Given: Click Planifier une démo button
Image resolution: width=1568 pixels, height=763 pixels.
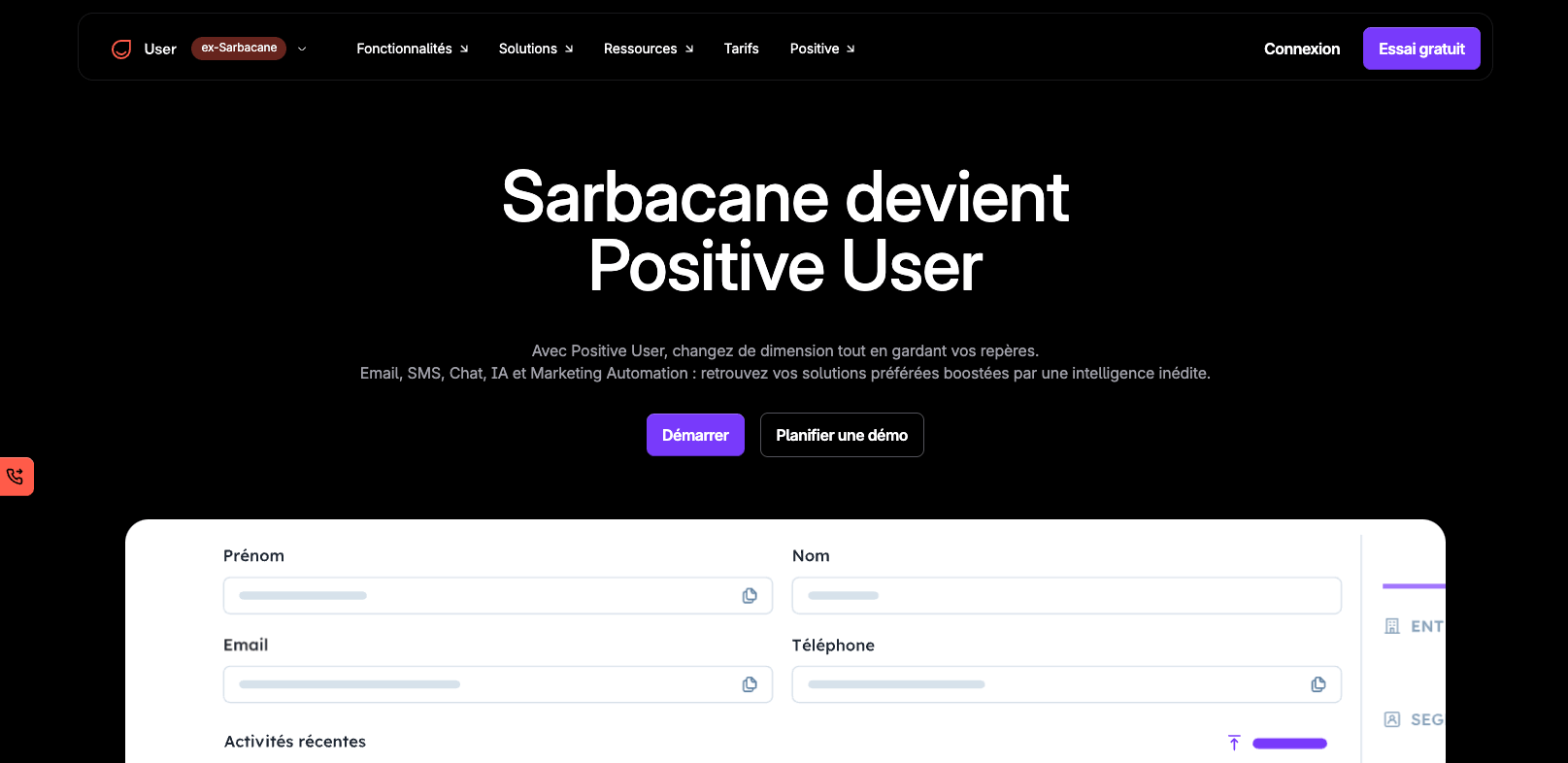Looking at the screenshot, I should coord(842,435).
